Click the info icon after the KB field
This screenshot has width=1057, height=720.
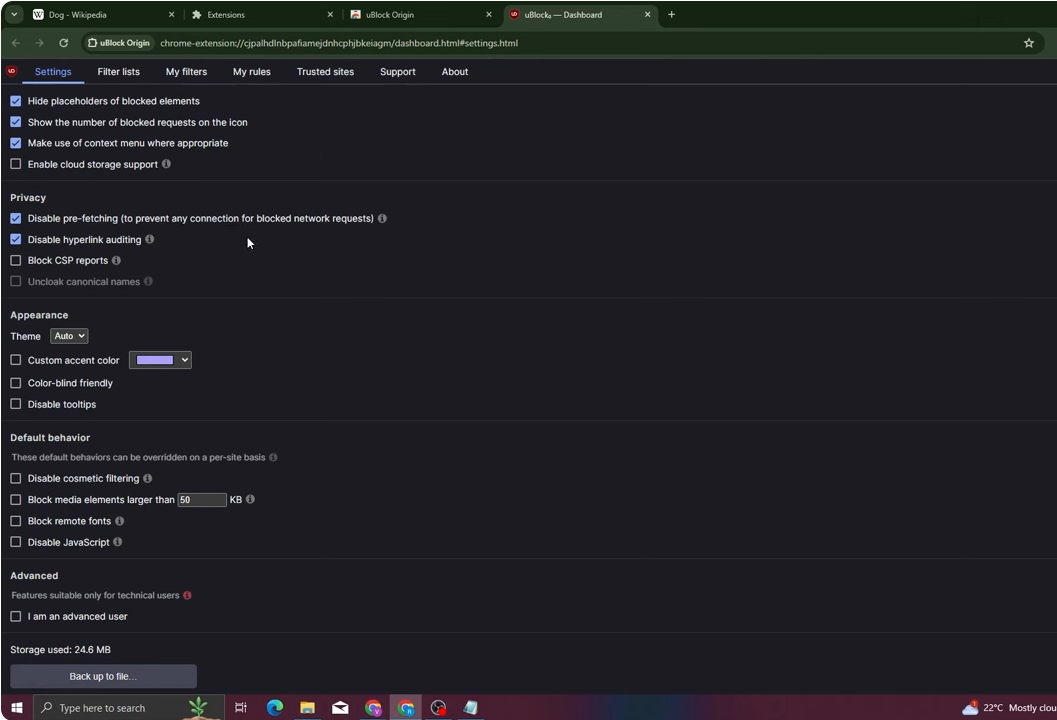pos(250,499)
